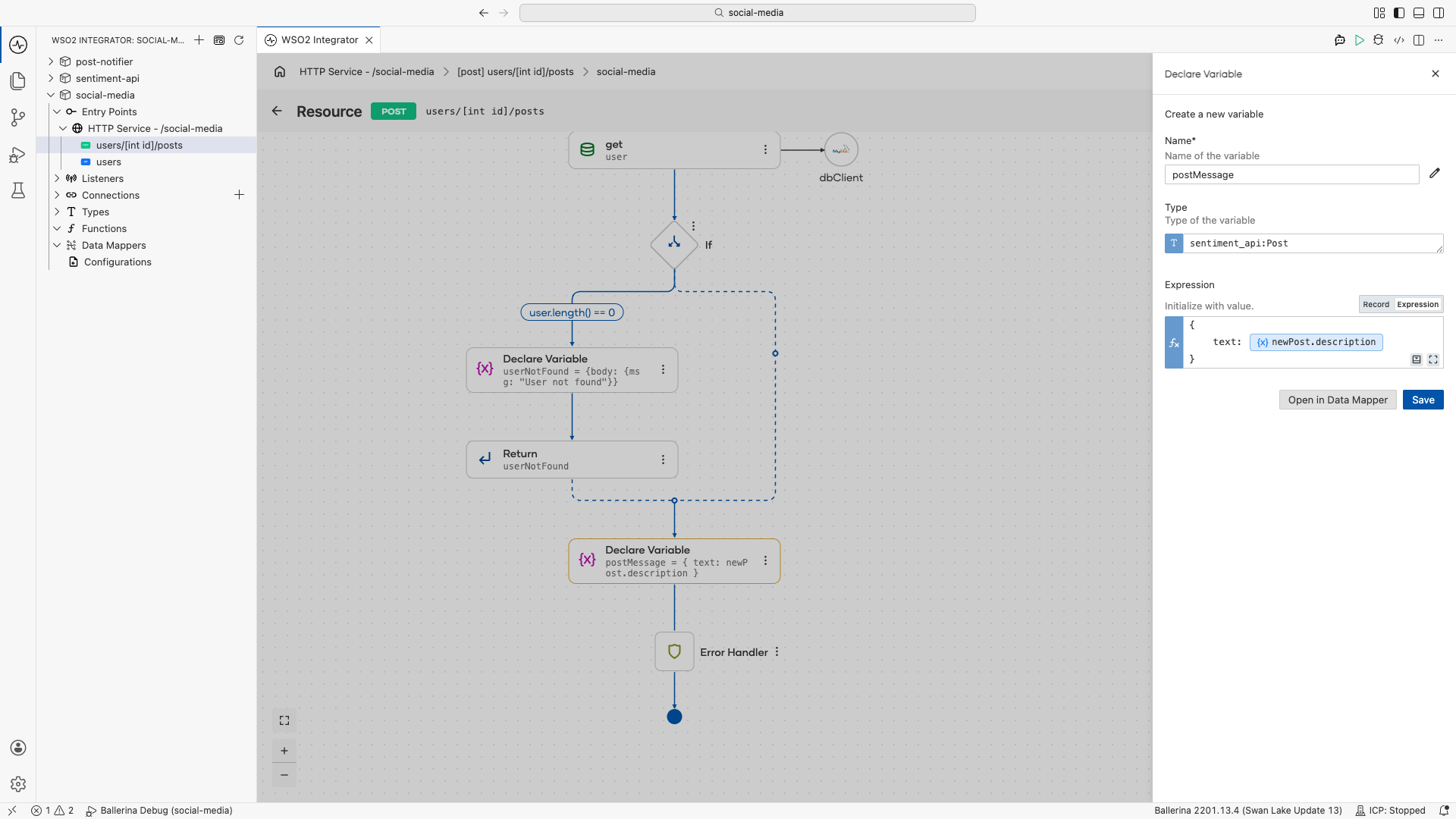Screen dimensions: 1456x819
Task: Collapse the social-media project
Action: click(51, 95)
